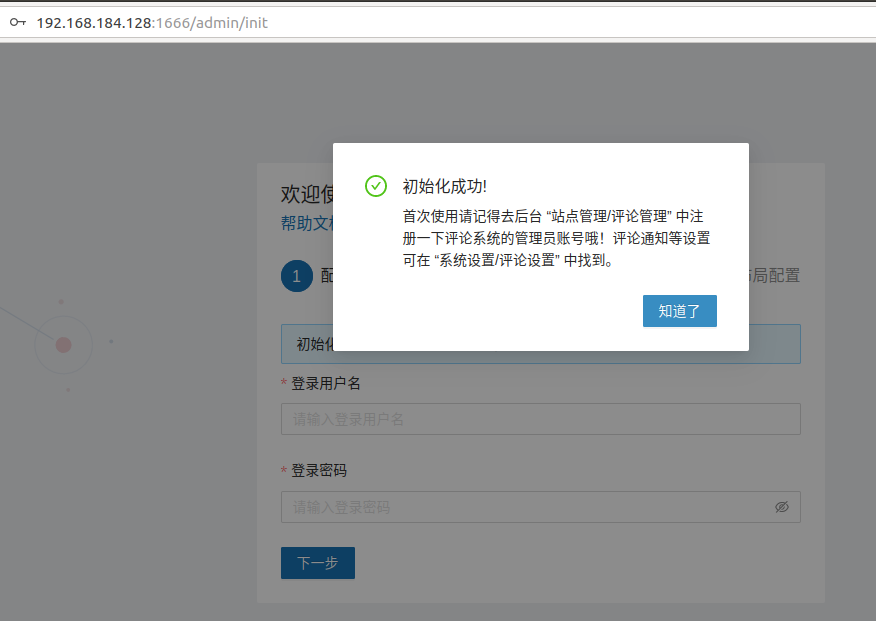Focus the 登录用户名 input field
The image size is (876, 621).
coord(540,418)
